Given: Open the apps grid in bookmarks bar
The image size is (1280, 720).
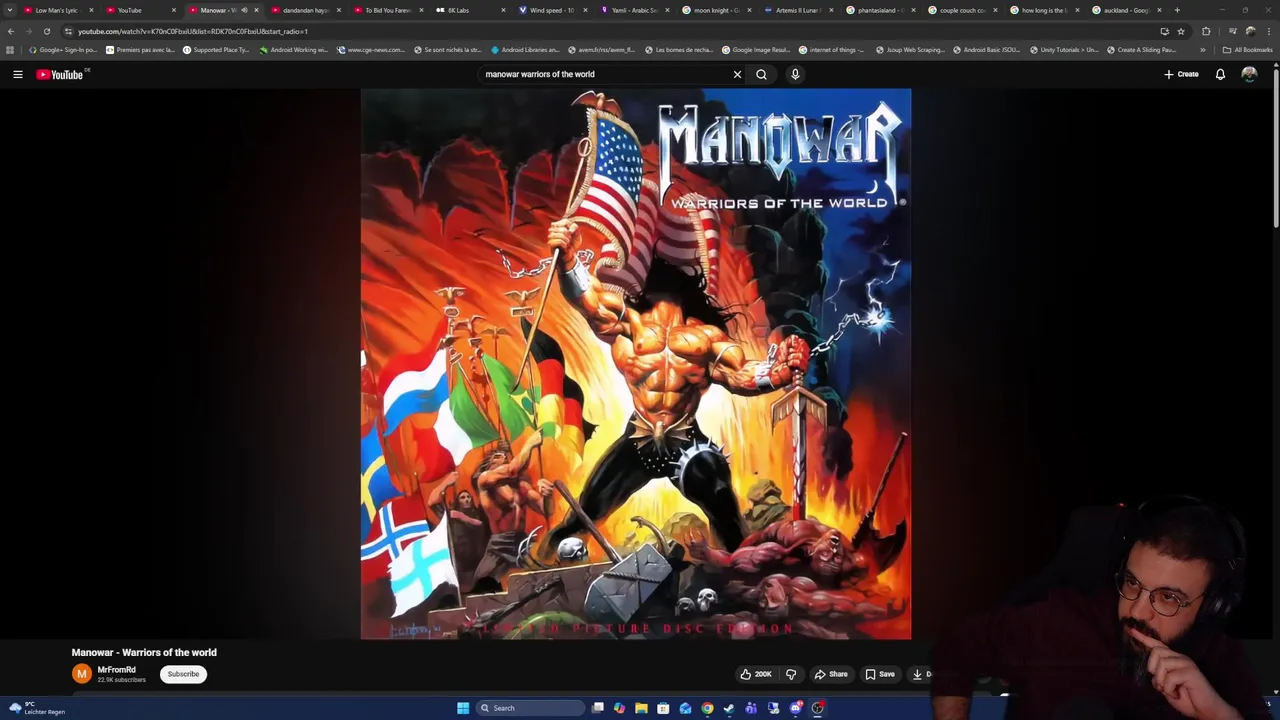Looking at the screenshot, I should [x=11, y=49].
